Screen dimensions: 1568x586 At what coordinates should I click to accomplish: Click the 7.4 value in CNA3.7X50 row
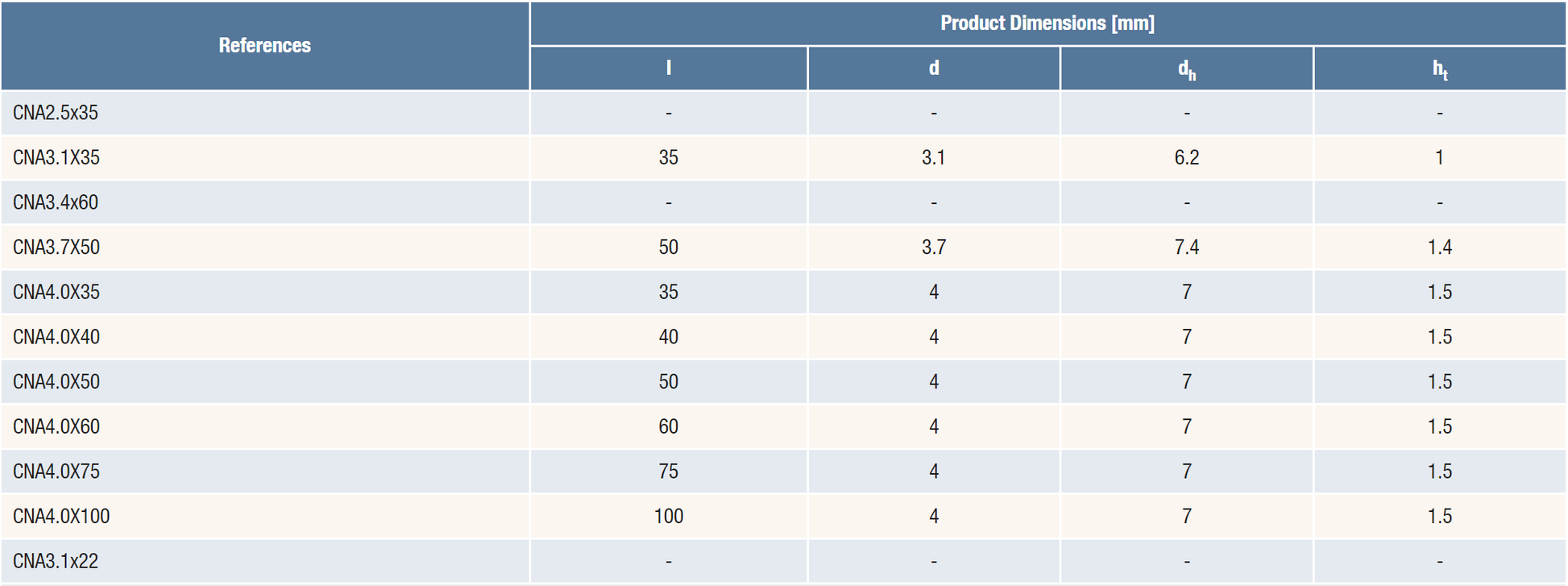point(1186,247)
